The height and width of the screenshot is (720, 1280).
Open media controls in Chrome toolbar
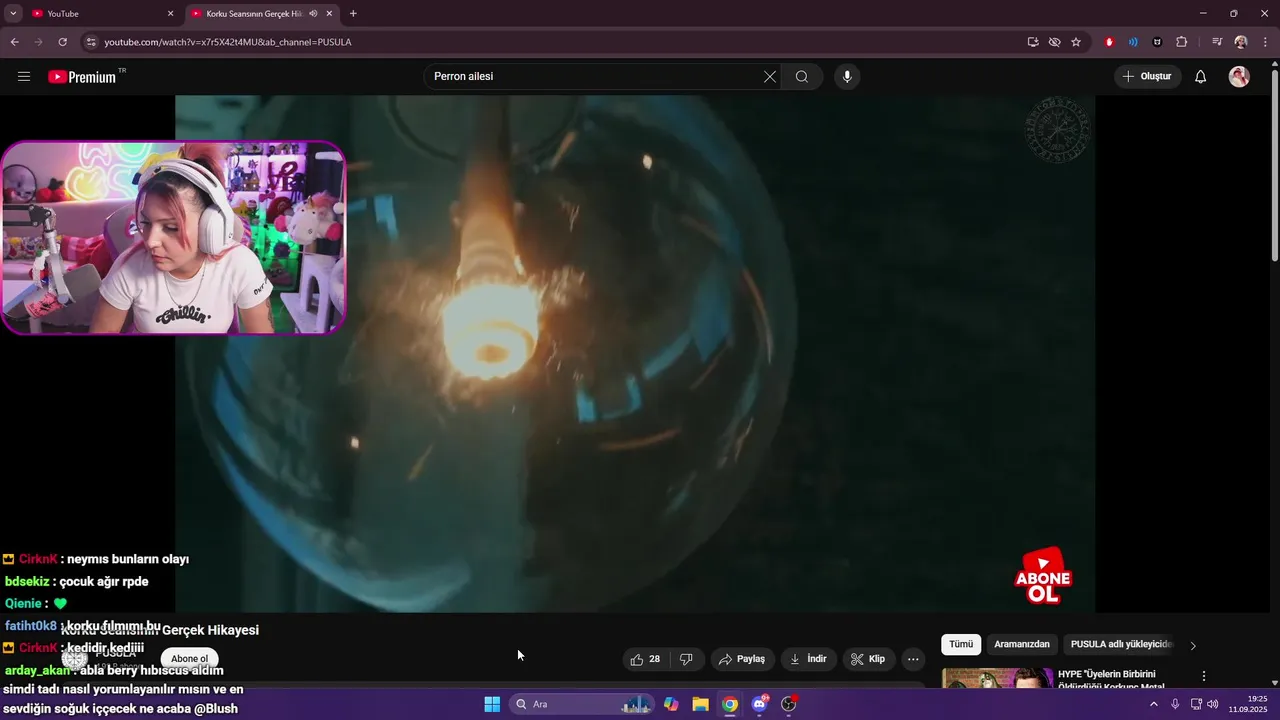[x=1217, y=42]
